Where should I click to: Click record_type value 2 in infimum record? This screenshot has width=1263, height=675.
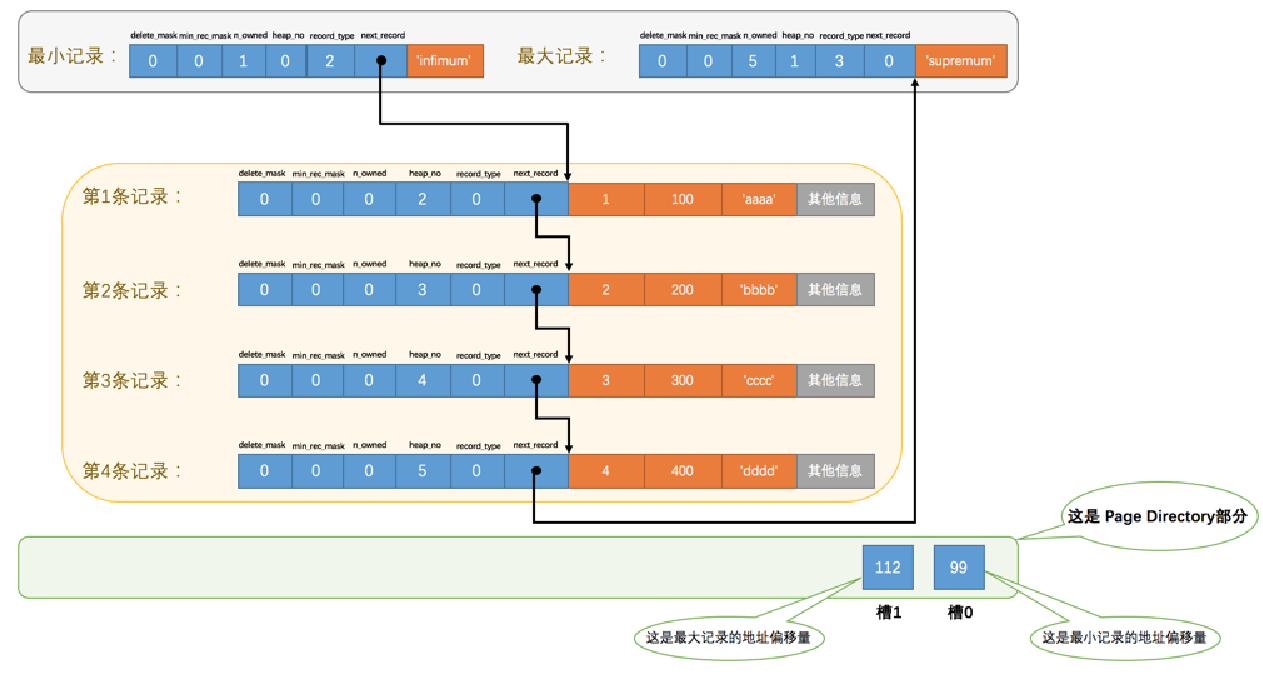(x=332, y=60)
